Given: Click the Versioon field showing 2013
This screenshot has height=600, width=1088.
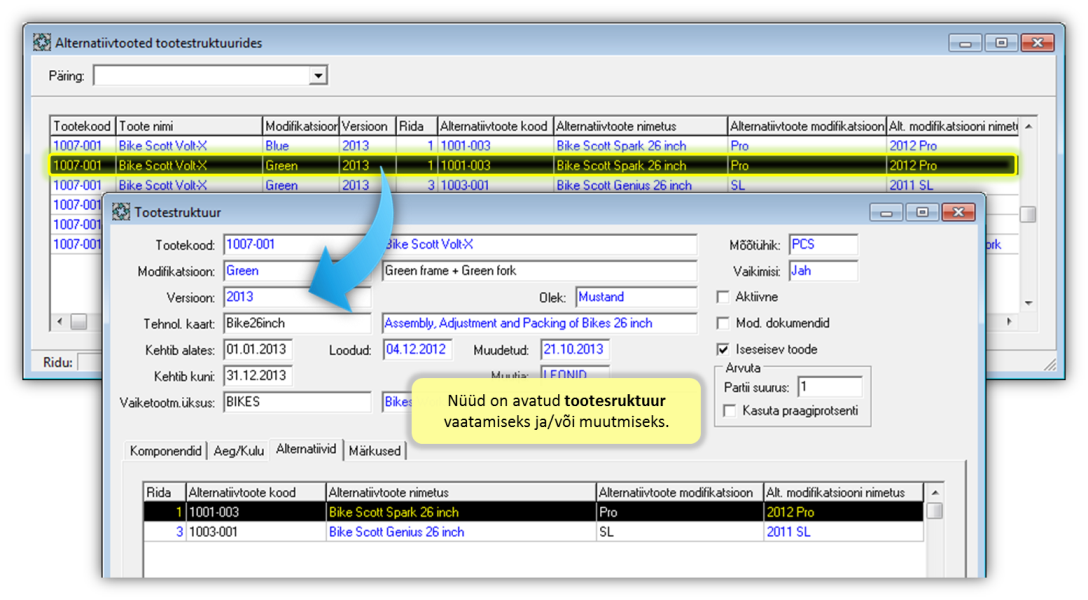Looking at the screenshot, I should pos(296,298).
